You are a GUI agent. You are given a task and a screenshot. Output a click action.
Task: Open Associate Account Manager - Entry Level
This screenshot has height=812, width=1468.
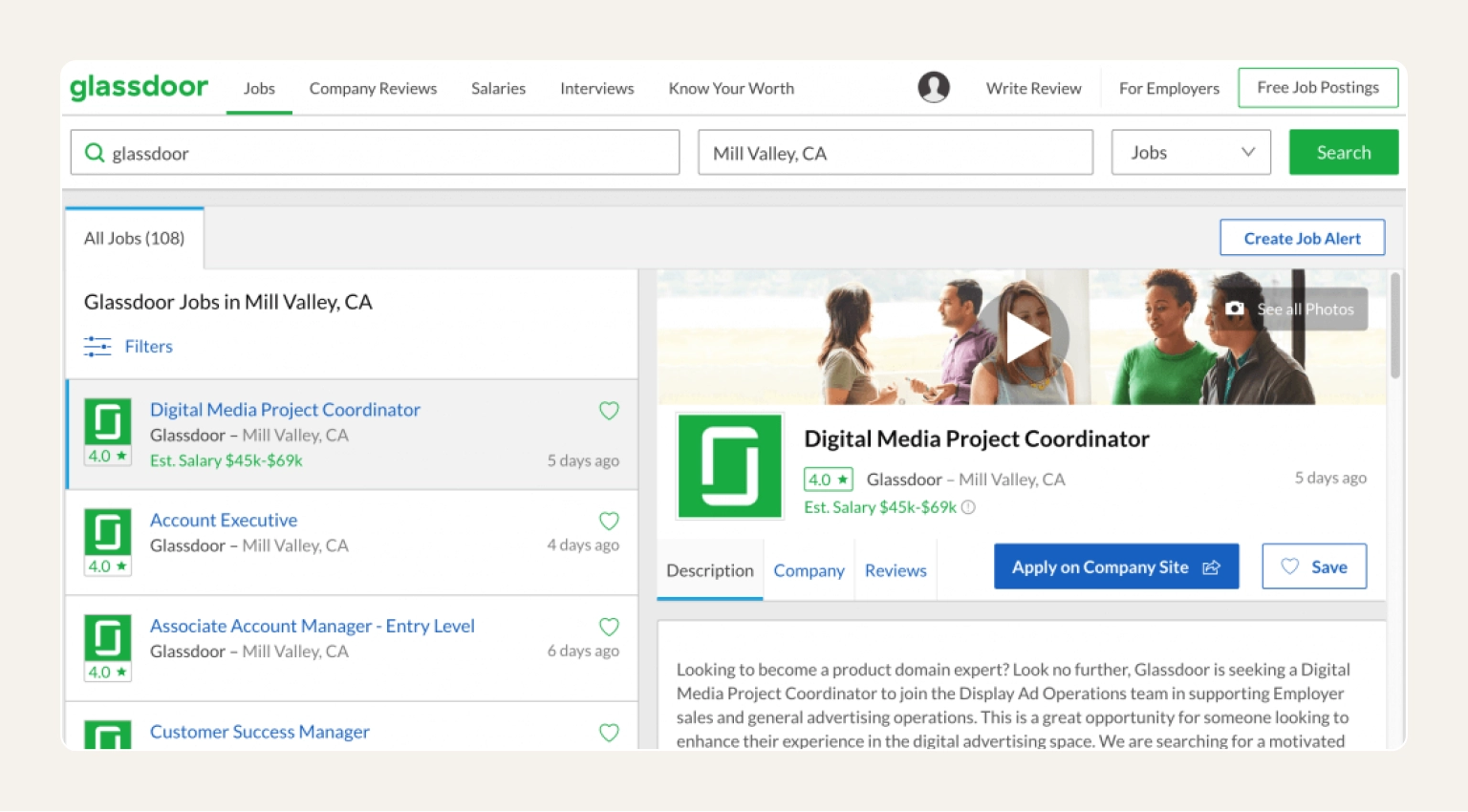tap(313, 627)
